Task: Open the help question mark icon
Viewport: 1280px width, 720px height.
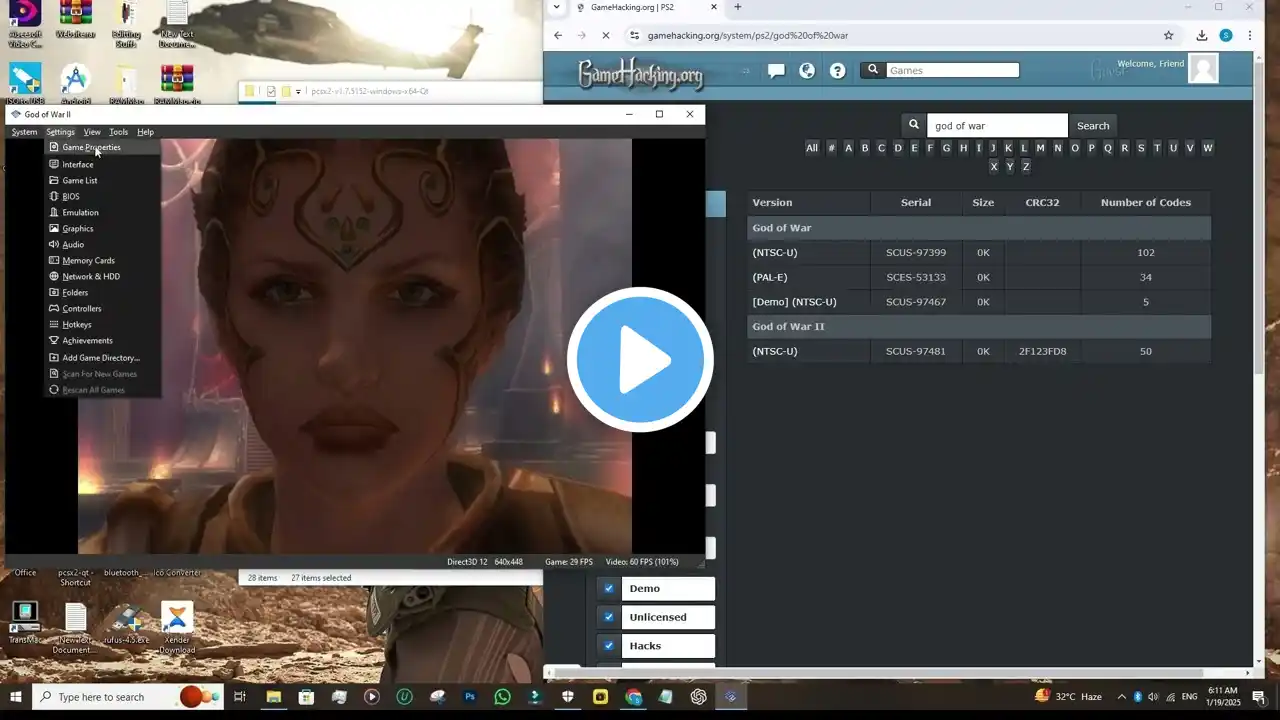Action: tap(838, 70)
